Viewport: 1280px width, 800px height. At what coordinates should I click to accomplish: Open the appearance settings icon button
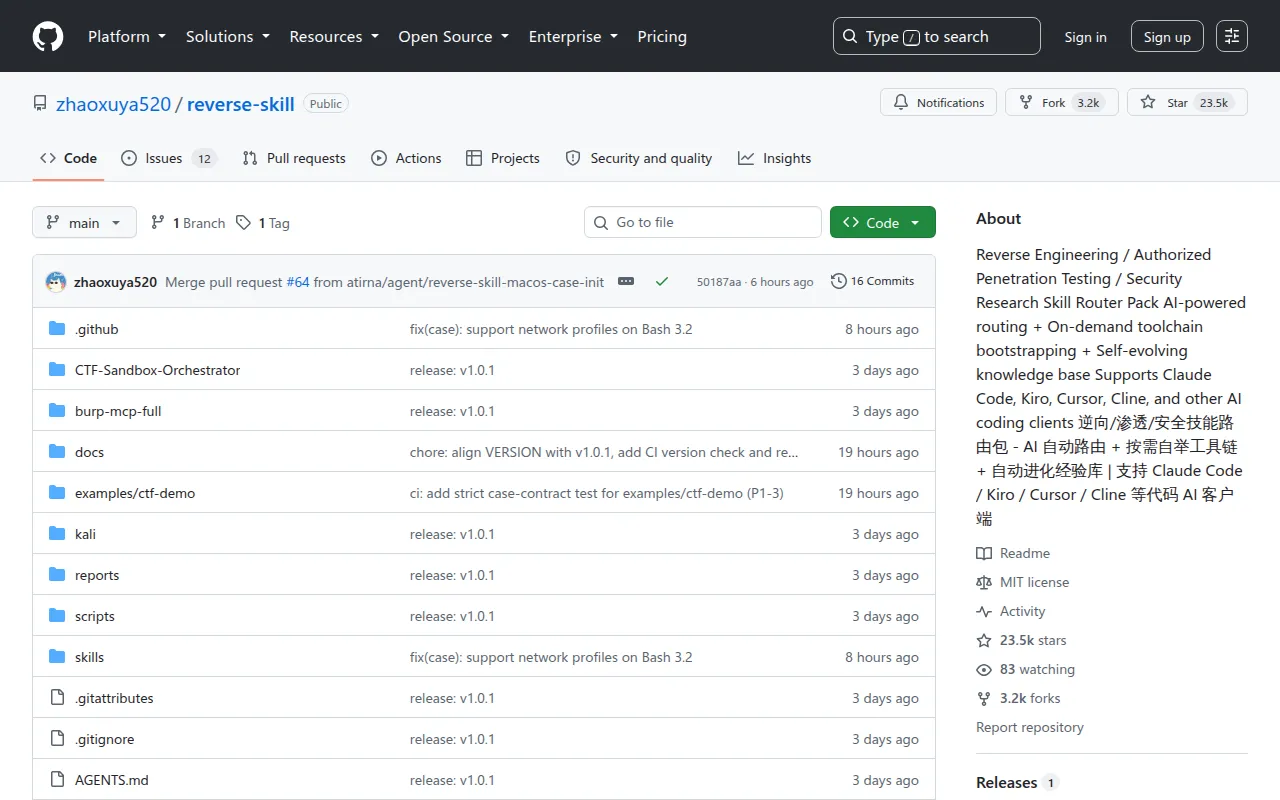point(1232,36)
